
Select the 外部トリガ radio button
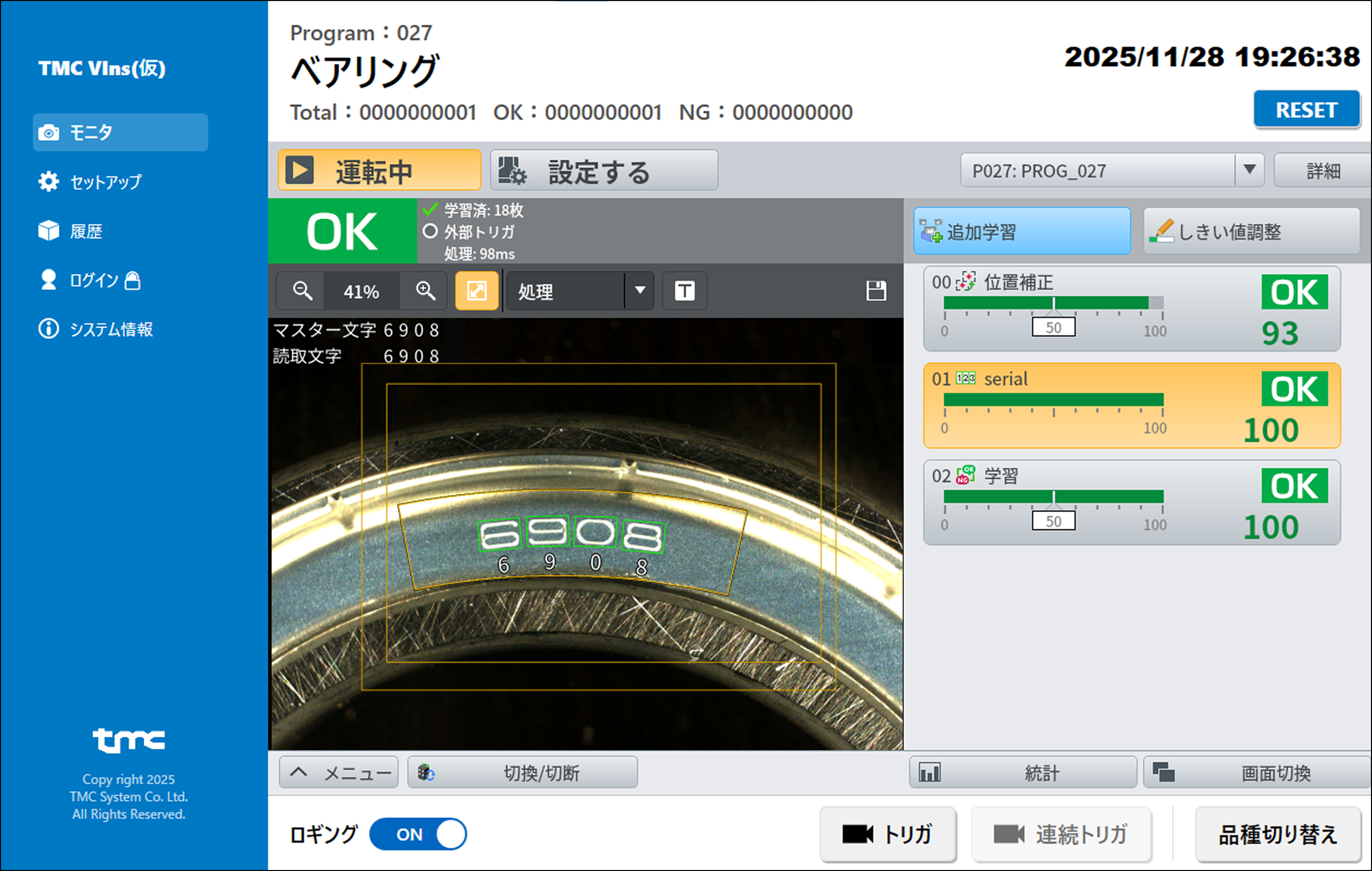click(430, 232)
